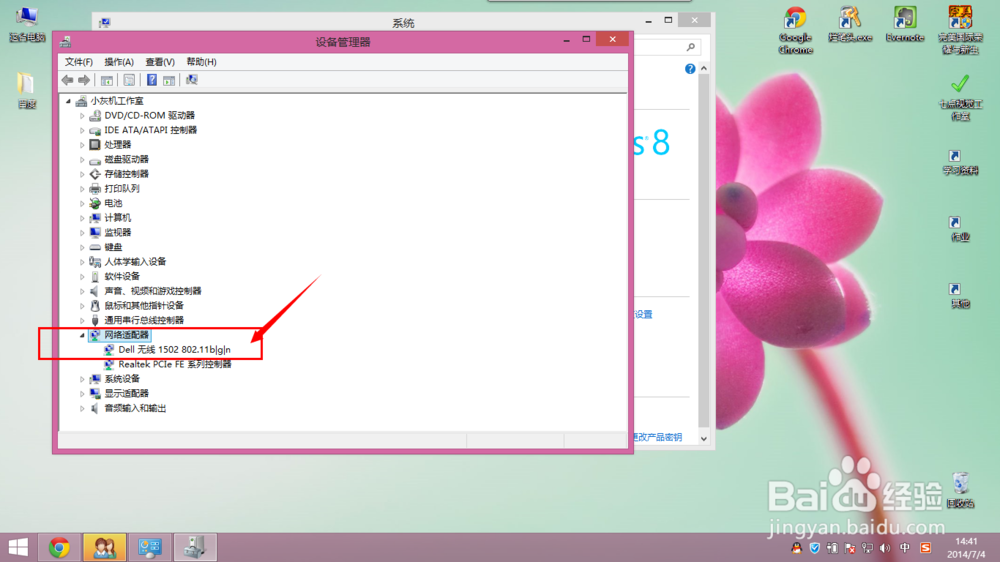Expand the 显示适配器 node
The height and width of the screenshot is (562, 1000).
pos(82,394)
